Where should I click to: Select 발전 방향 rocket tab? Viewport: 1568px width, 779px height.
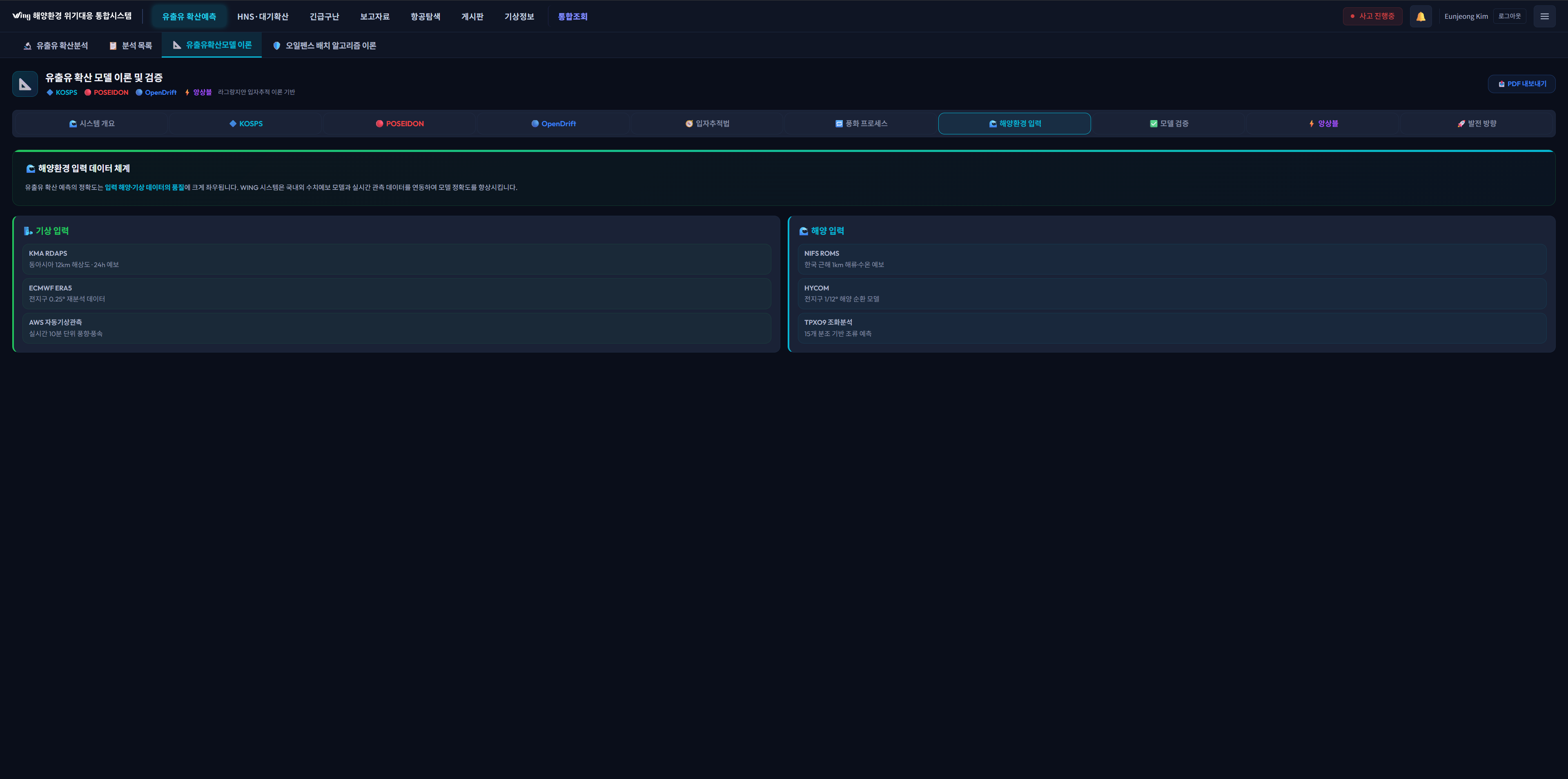point(1476,124)
